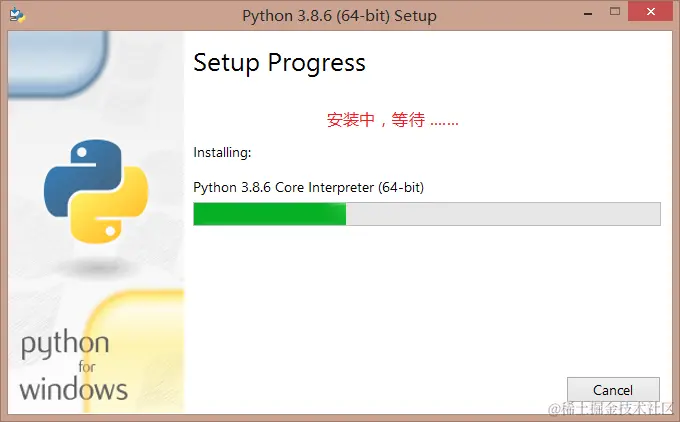
Task: Minimize the Python setup window
Action: (x=588, y=14)
